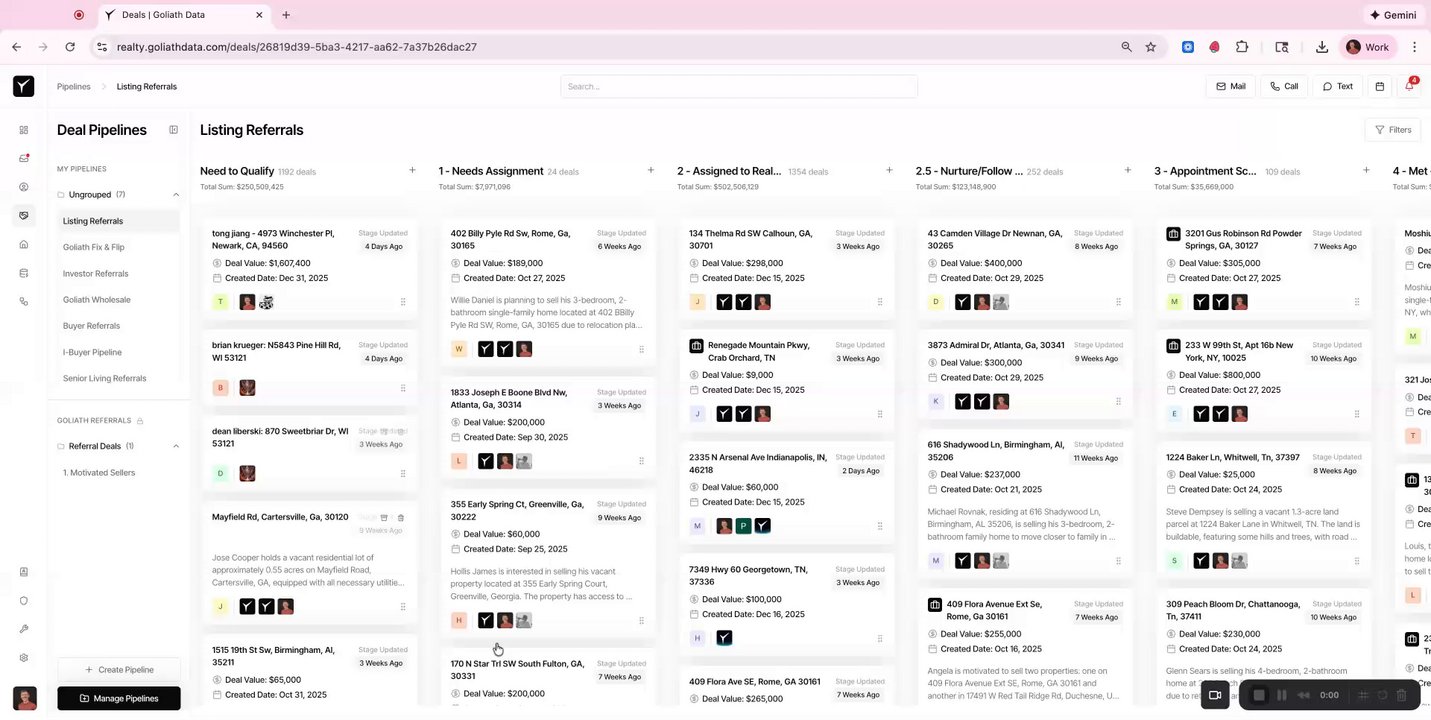Viewport: 1431px width, 720px height.
Task: Open the contacts person icon in left rail
Action: [x=24, y=187]
